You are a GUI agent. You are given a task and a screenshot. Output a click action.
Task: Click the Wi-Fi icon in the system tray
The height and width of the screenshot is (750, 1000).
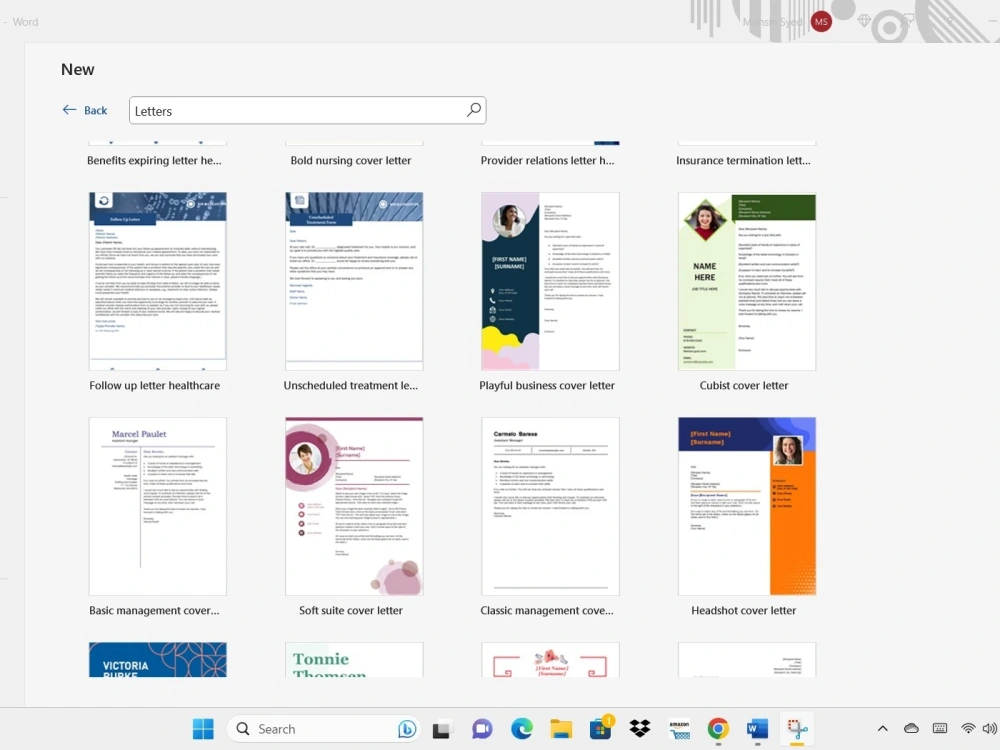(967, 728)
